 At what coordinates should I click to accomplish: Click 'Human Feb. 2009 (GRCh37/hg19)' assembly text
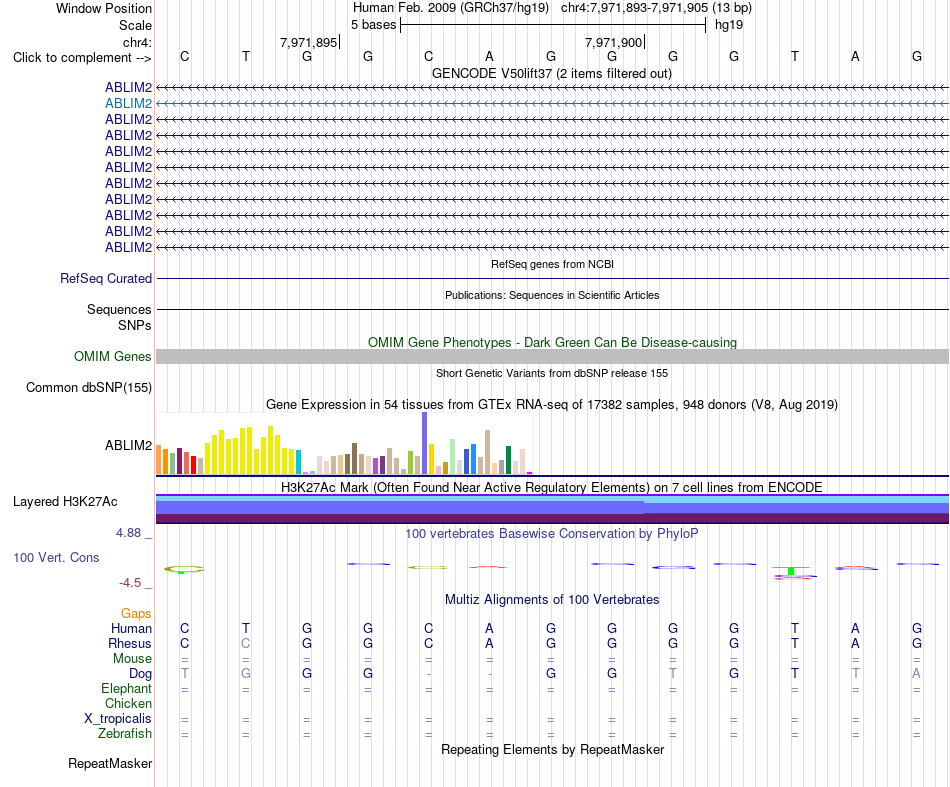coord(451,8)
